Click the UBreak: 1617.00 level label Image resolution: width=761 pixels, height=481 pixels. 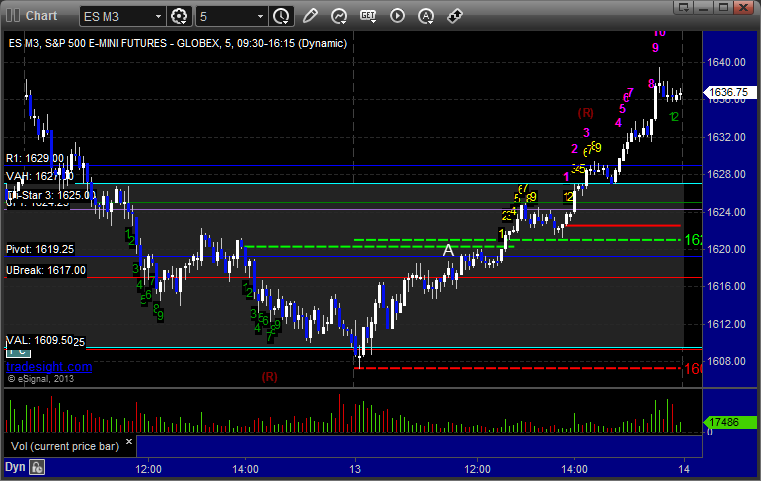tap(46, 270)
